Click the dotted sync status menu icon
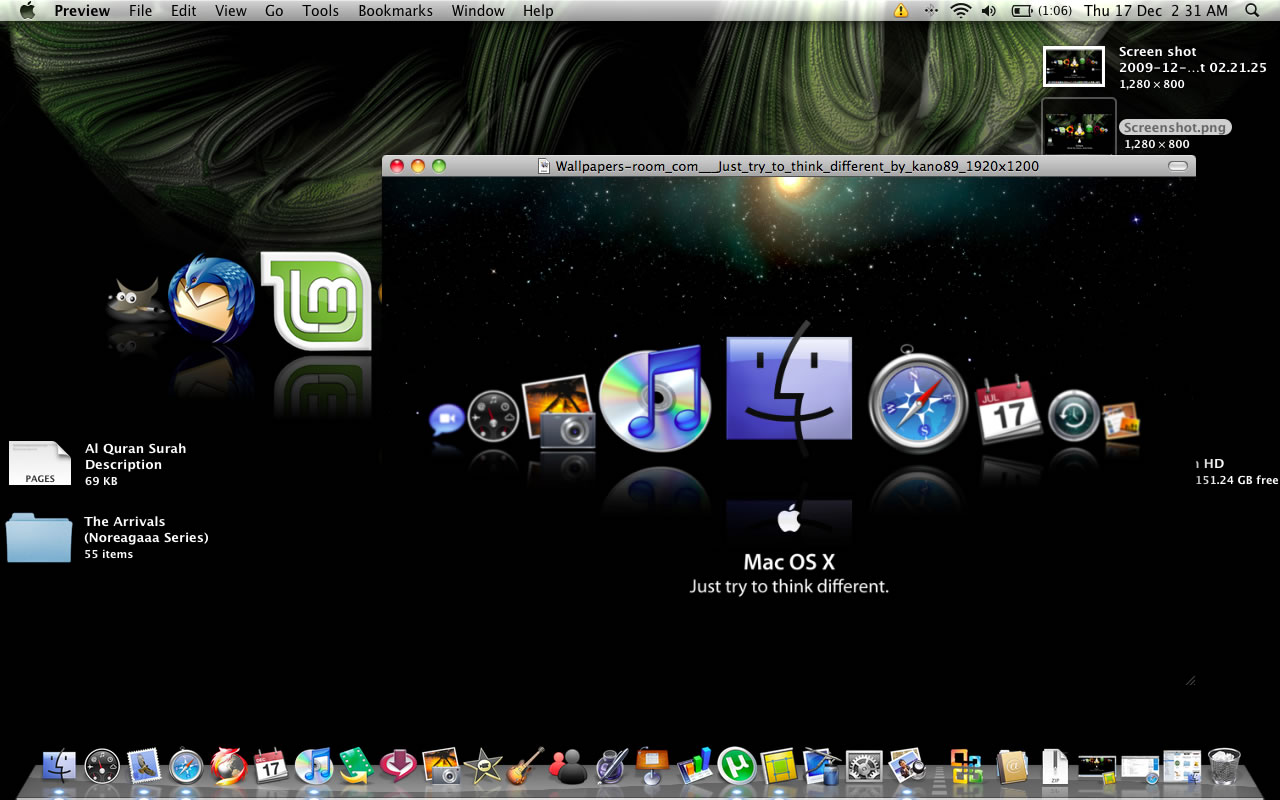 pos(931,11)
